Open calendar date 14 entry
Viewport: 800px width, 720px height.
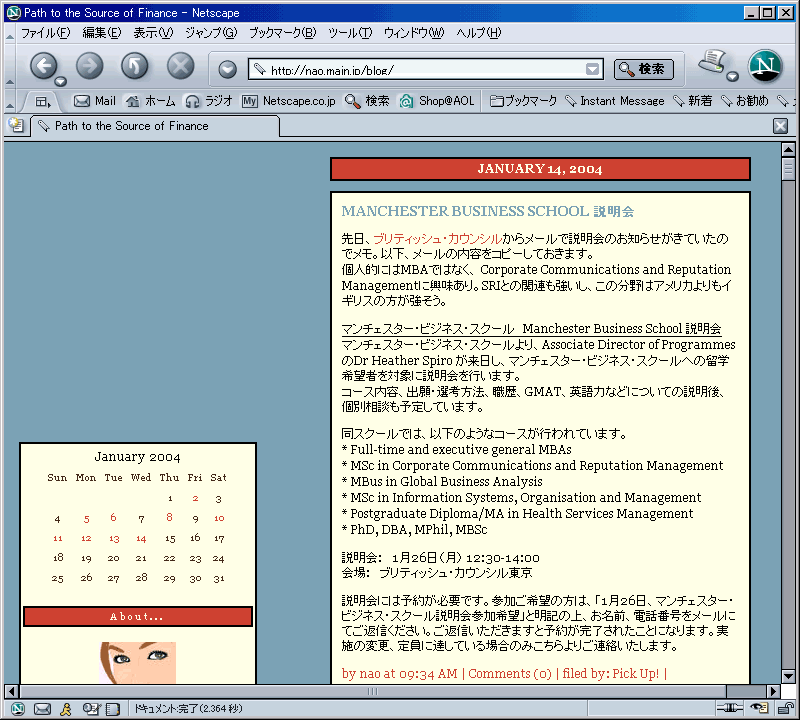(141, 539)
